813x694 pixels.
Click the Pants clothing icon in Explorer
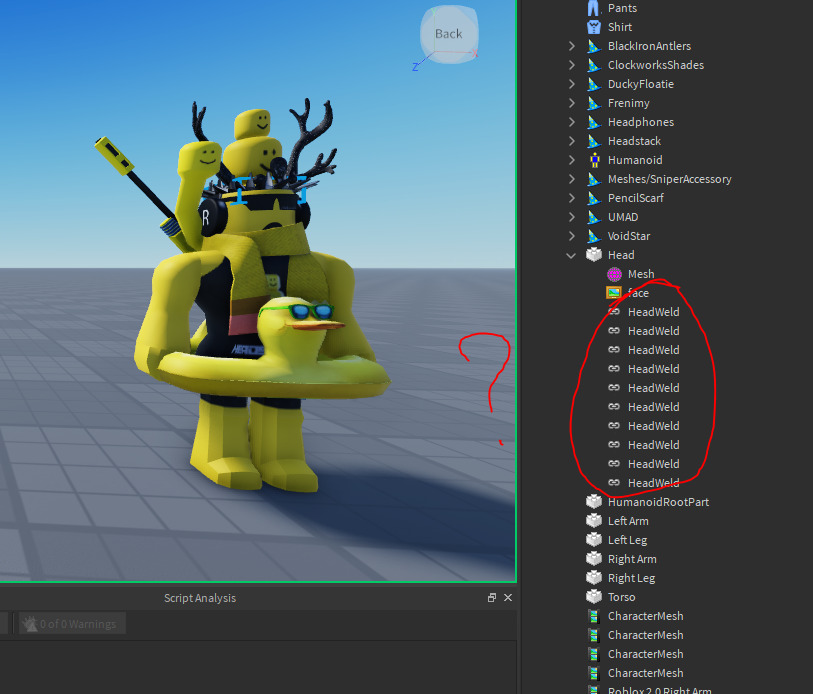[594, 8]
